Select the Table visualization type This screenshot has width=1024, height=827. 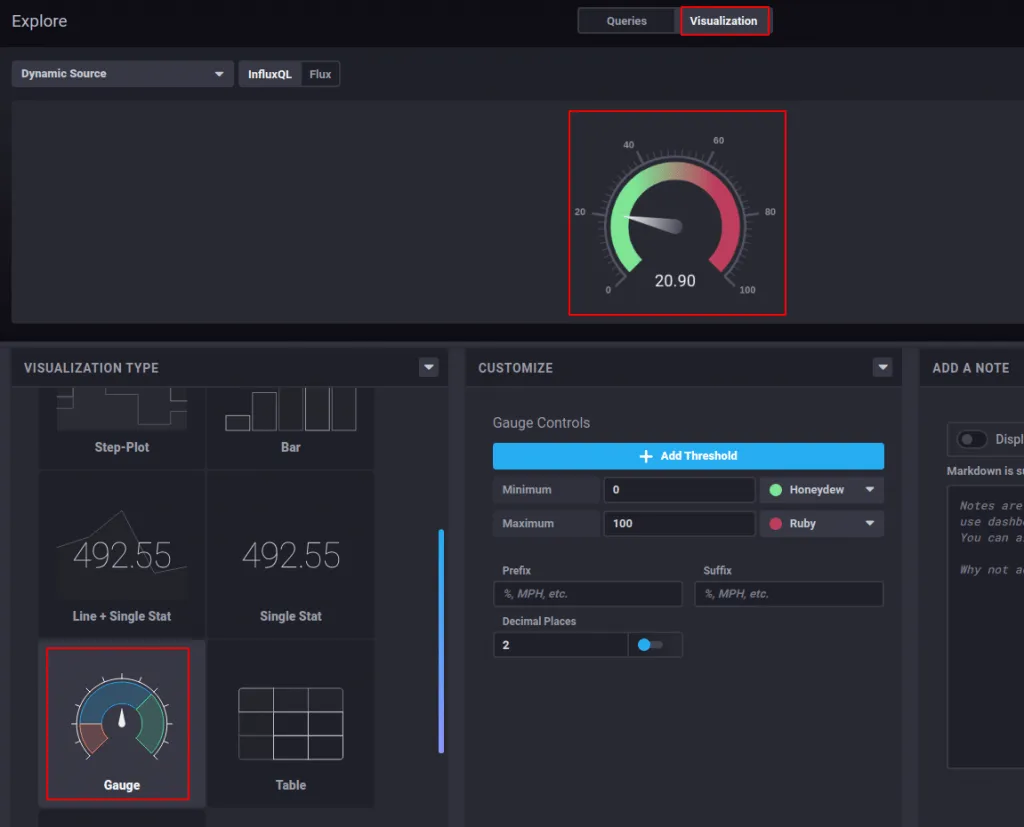(x=291, y=724)
